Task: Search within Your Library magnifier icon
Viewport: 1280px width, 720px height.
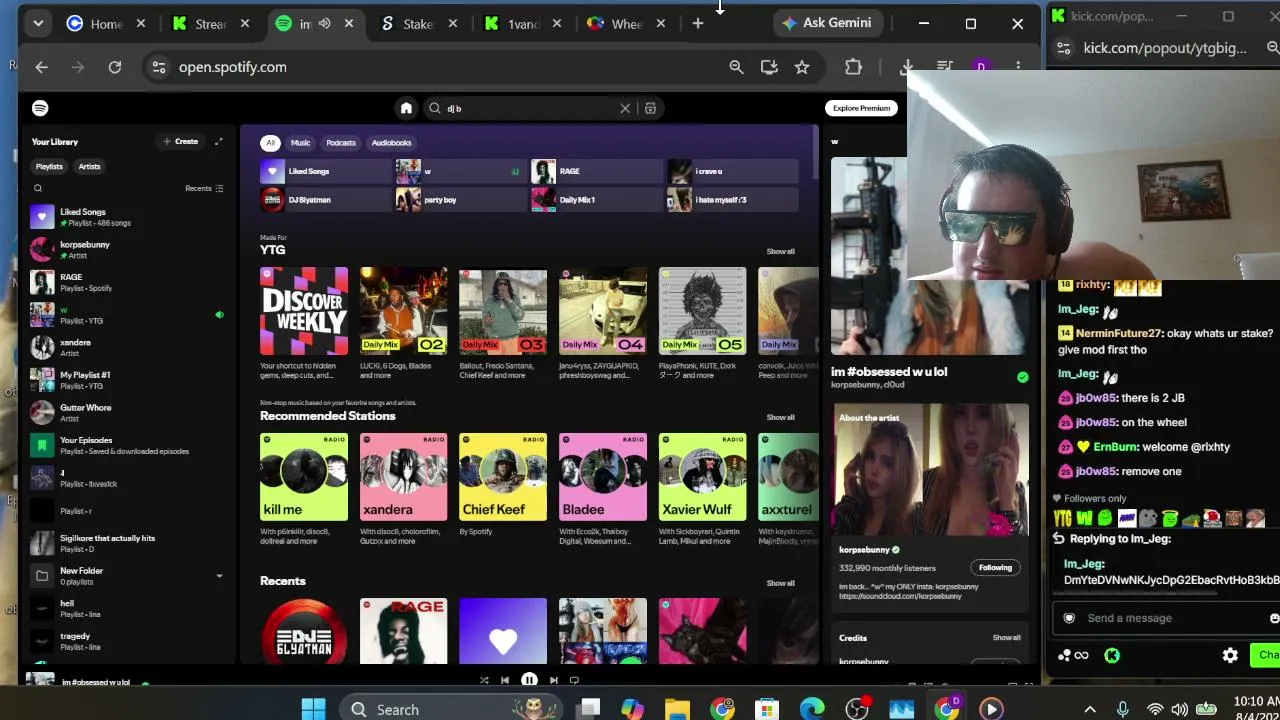Action: click(38, 188)
